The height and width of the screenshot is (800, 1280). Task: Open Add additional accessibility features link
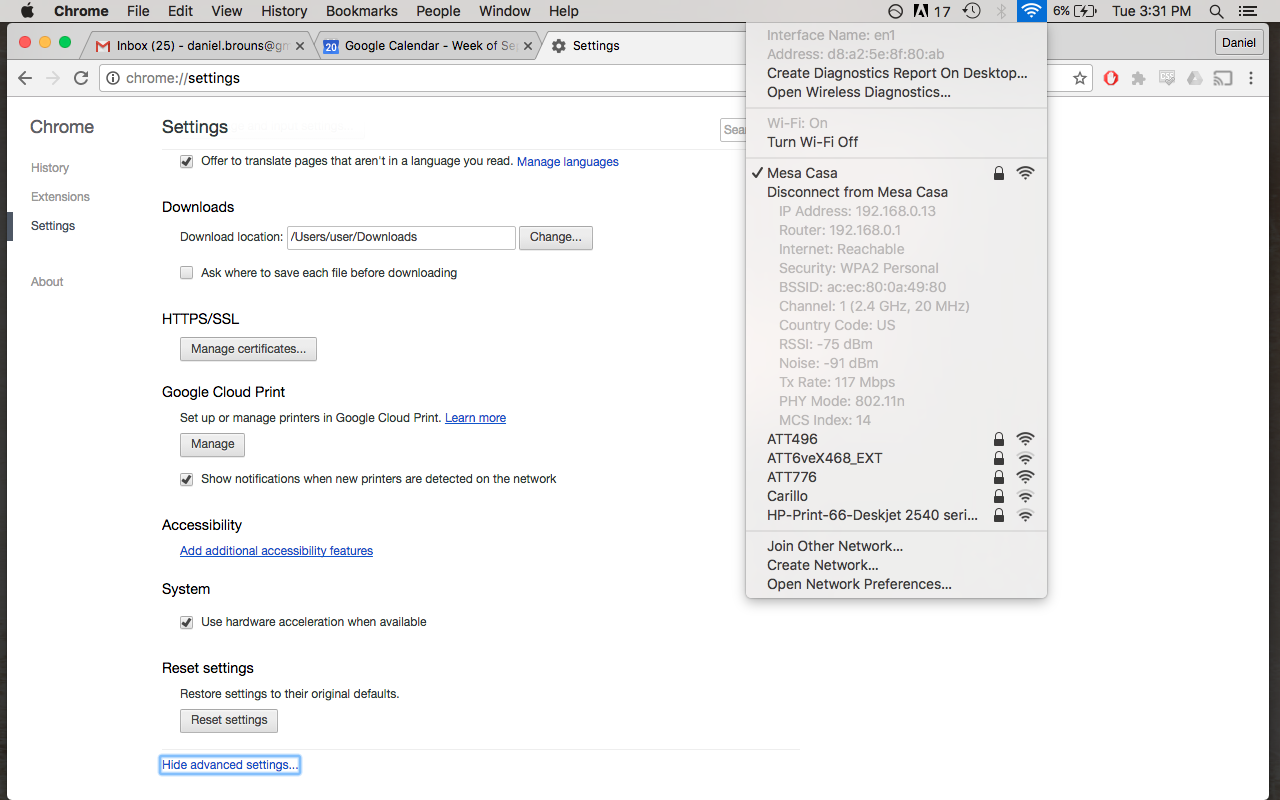pyautogui.click(x=276, y=551)
